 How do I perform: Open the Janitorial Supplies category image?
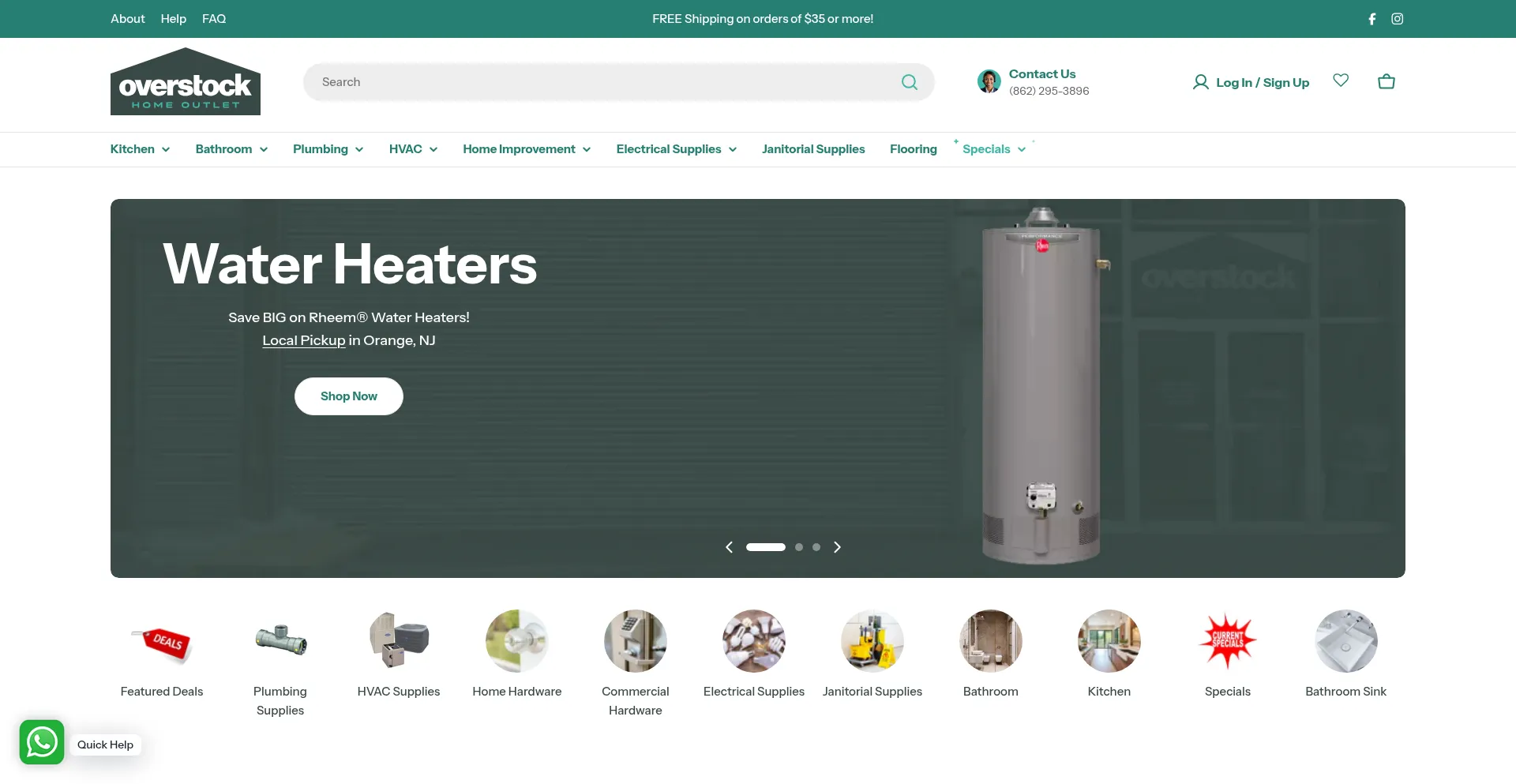872,641
